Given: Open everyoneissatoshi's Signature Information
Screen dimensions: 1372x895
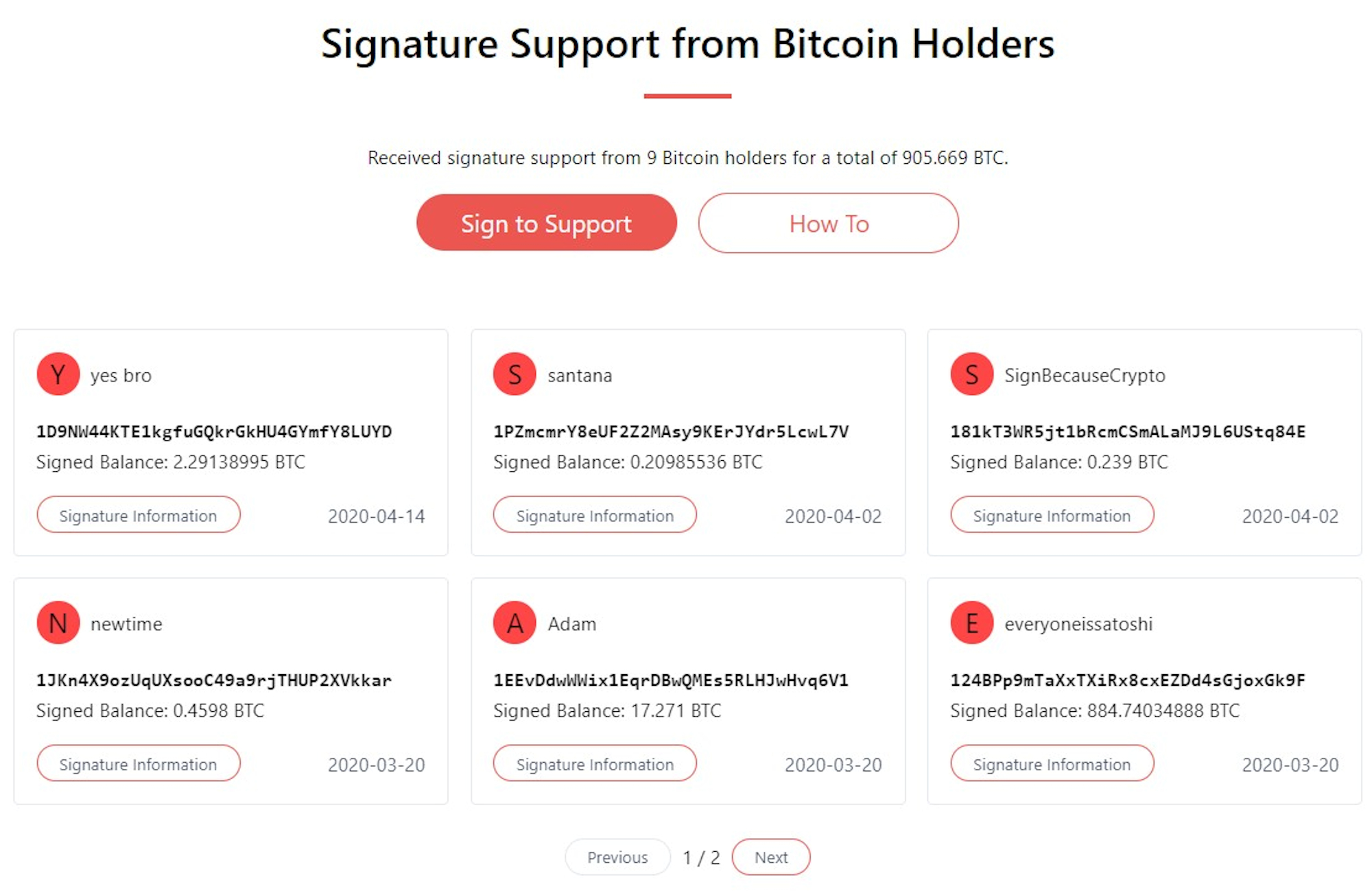Looking at the screenshot, I should tap(1052, 763).
